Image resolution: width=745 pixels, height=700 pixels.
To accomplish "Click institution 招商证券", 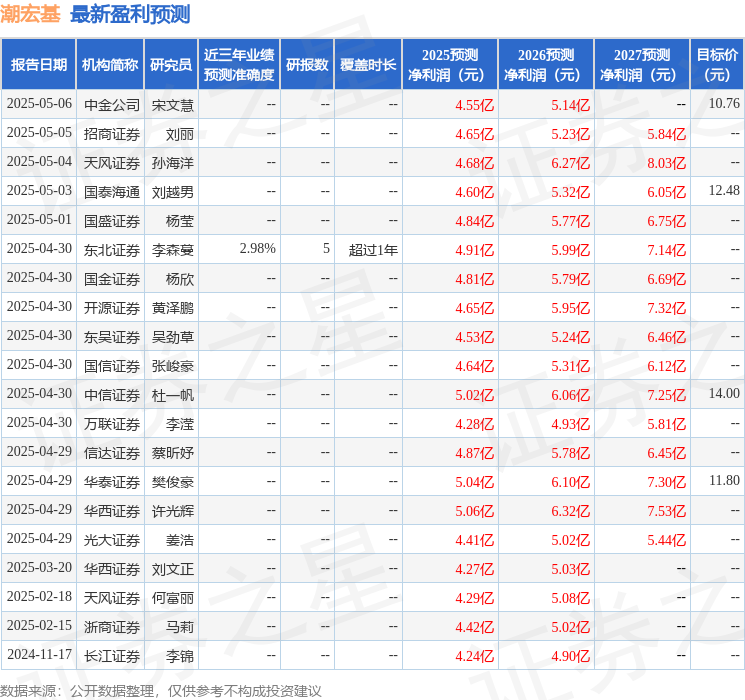I will 112,134.
